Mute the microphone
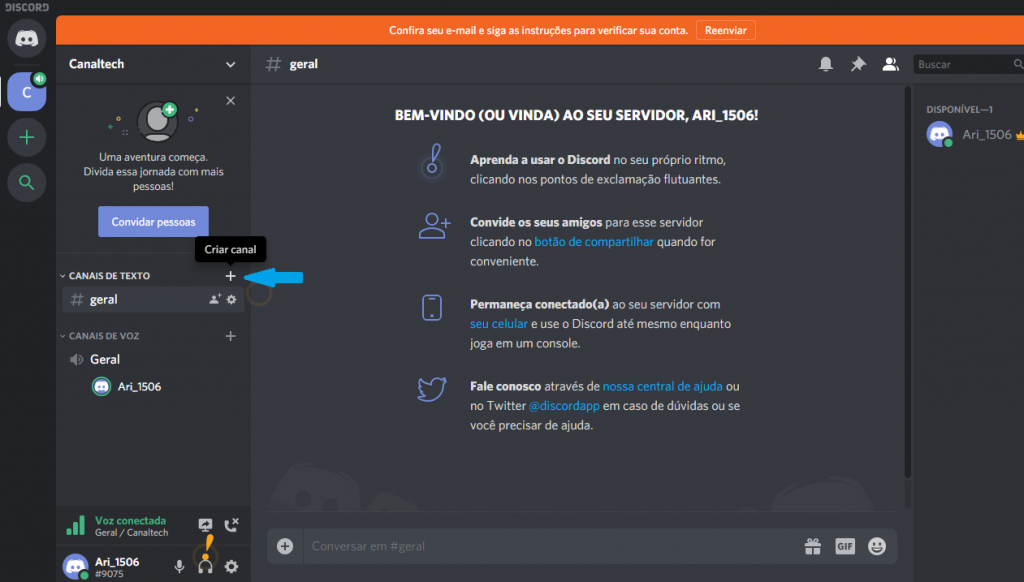 179,566
